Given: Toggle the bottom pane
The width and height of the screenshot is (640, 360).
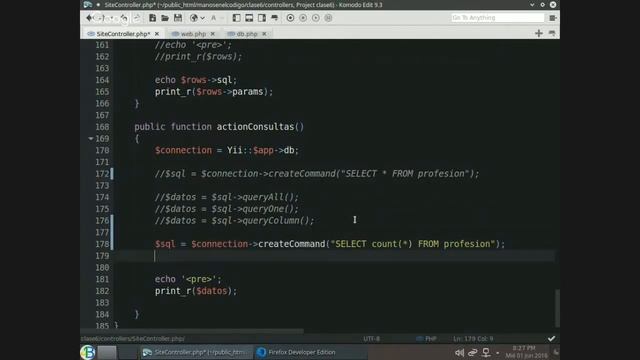Looking at the screenshot, I should (249, 18).
